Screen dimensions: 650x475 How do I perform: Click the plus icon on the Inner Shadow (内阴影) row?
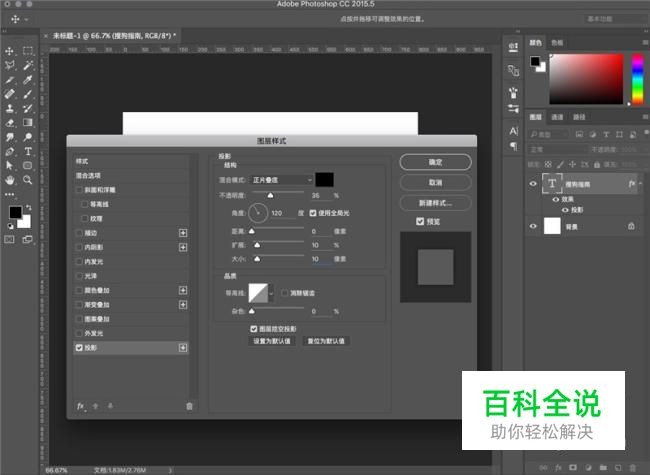click(x=183, y=247)
